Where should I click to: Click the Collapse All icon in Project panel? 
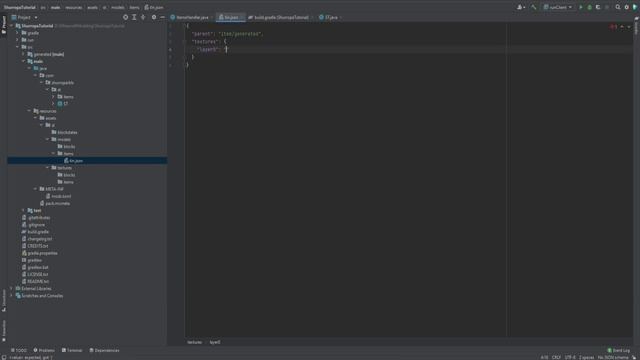pos(143,17)
